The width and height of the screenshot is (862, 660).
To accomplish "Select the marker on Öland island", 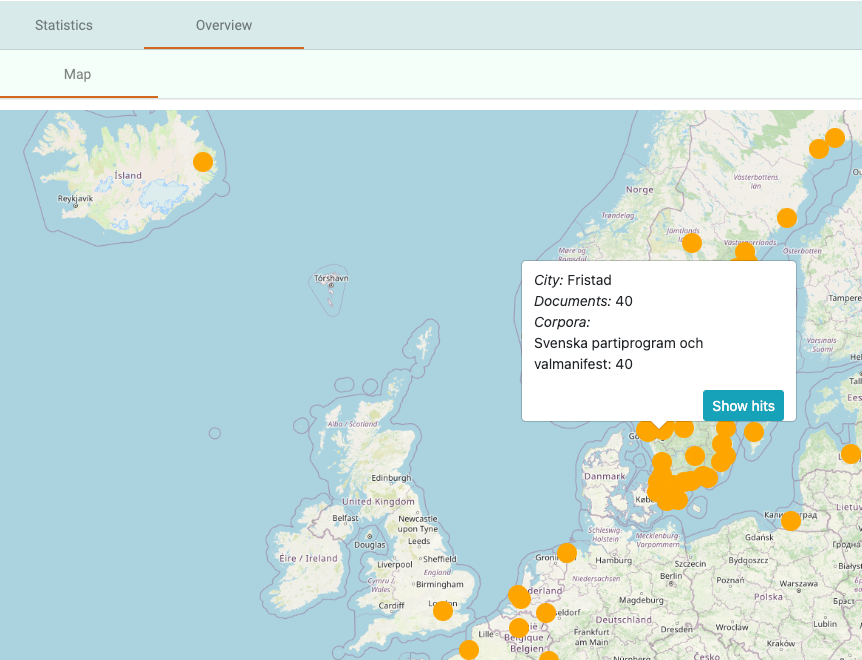I will click(x=754, y=432).
